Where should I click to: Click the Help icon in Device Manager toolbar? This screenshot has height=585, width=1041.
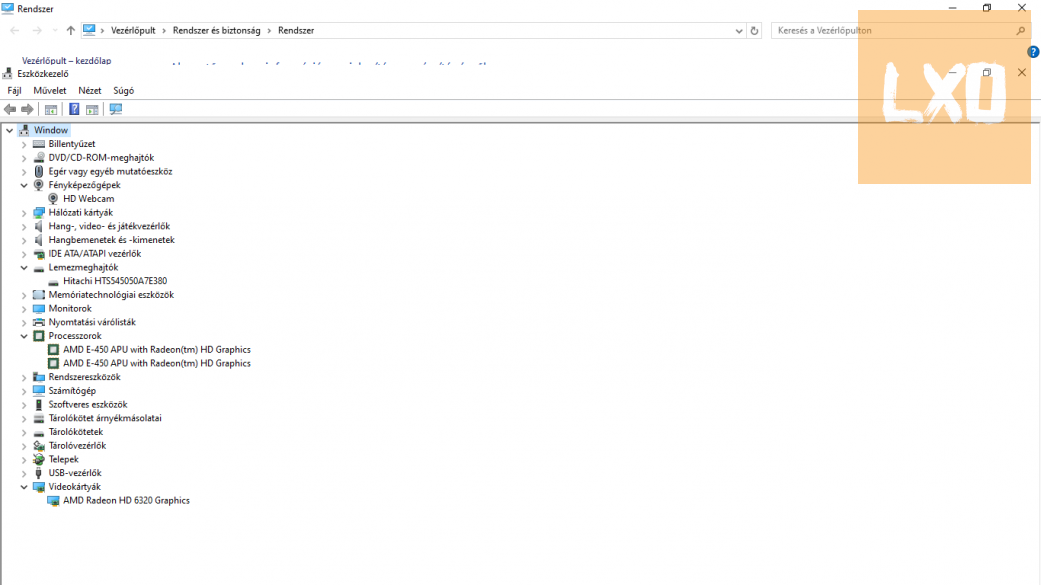pyautogui.click(x=74, y=109)
